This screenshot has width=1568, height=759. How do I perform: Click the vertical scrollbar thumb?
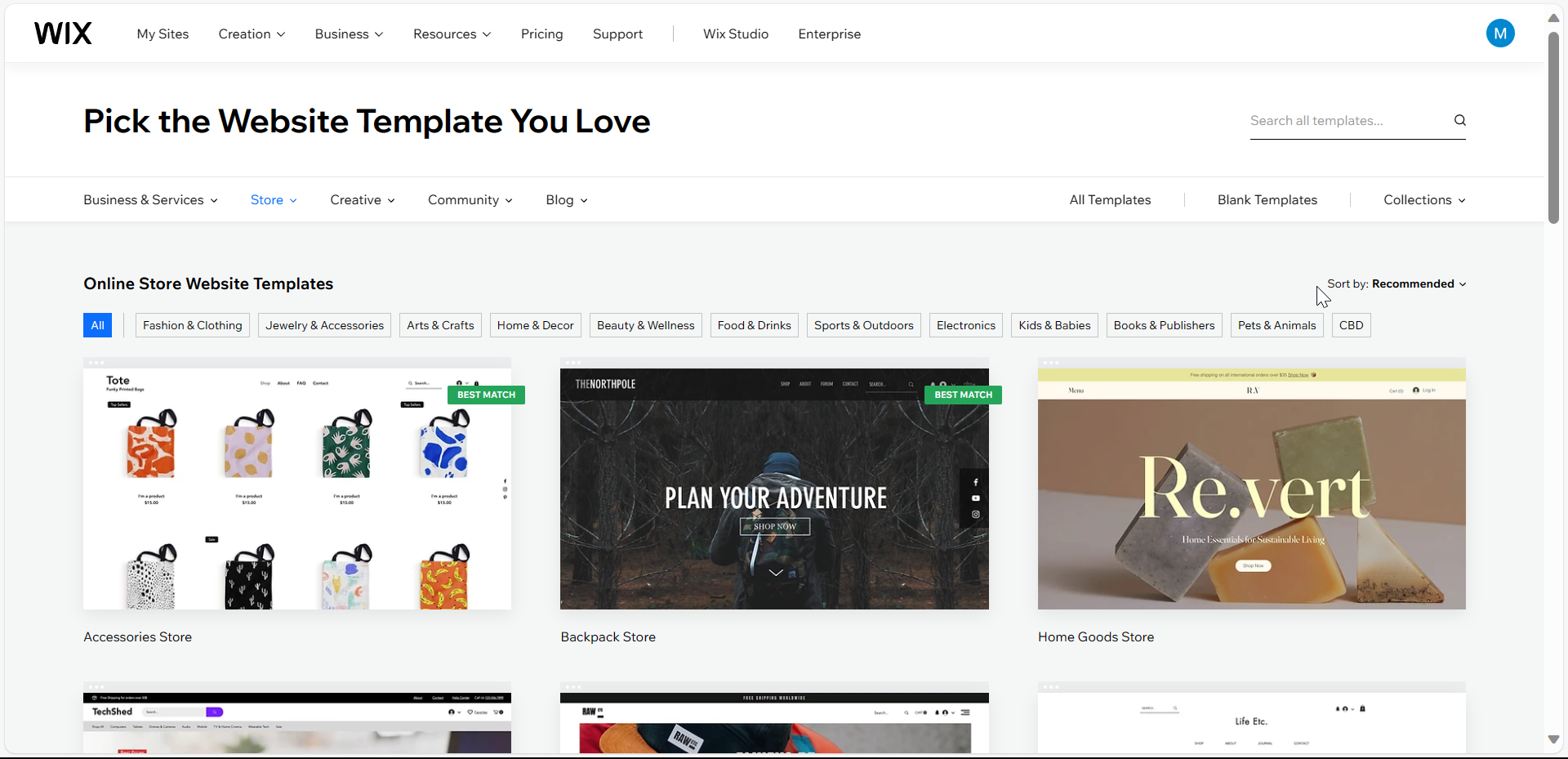click(1553, 127)
